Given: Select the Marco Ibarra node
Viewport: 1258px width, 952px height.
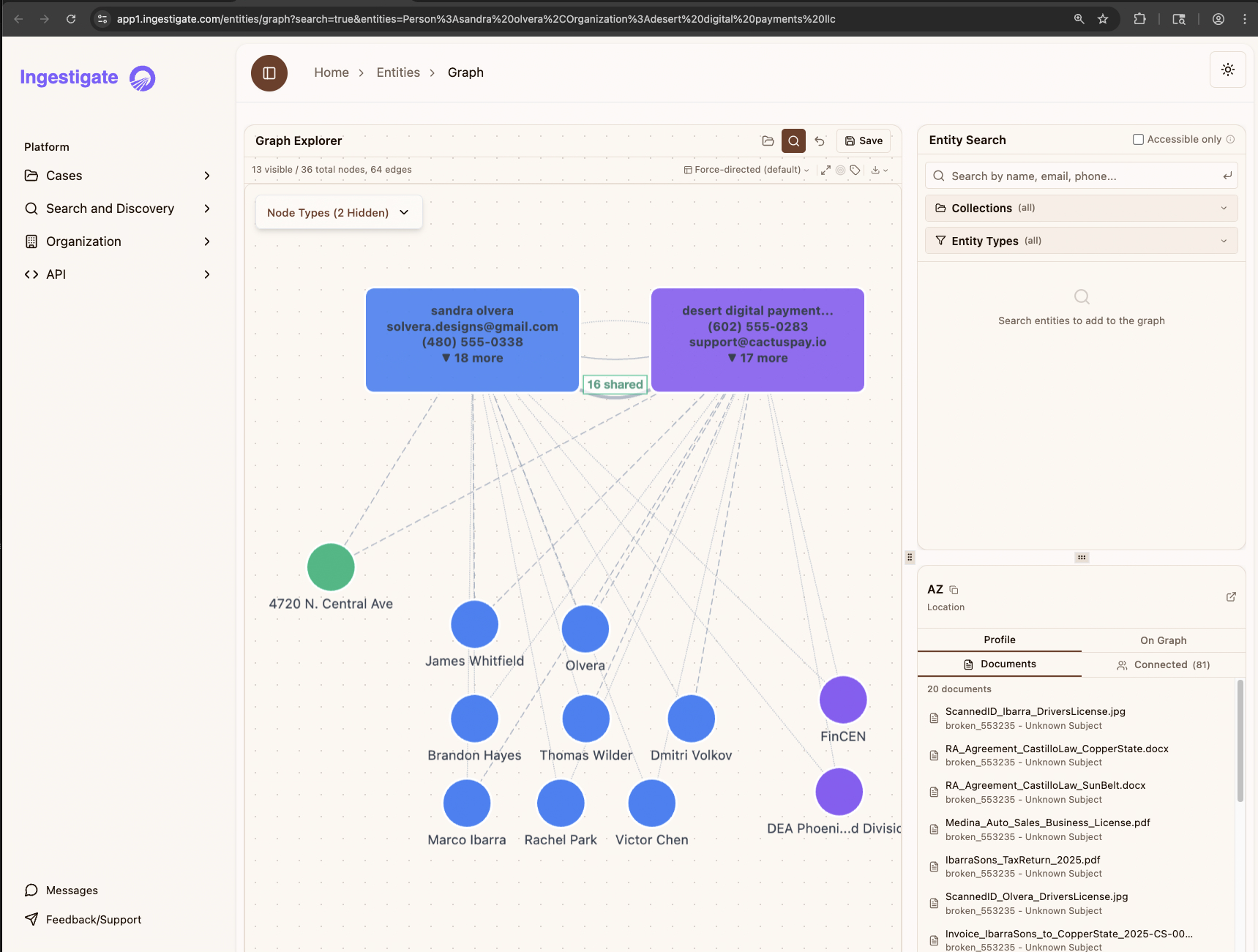Looking at the screenshot, I should [467, 803].
